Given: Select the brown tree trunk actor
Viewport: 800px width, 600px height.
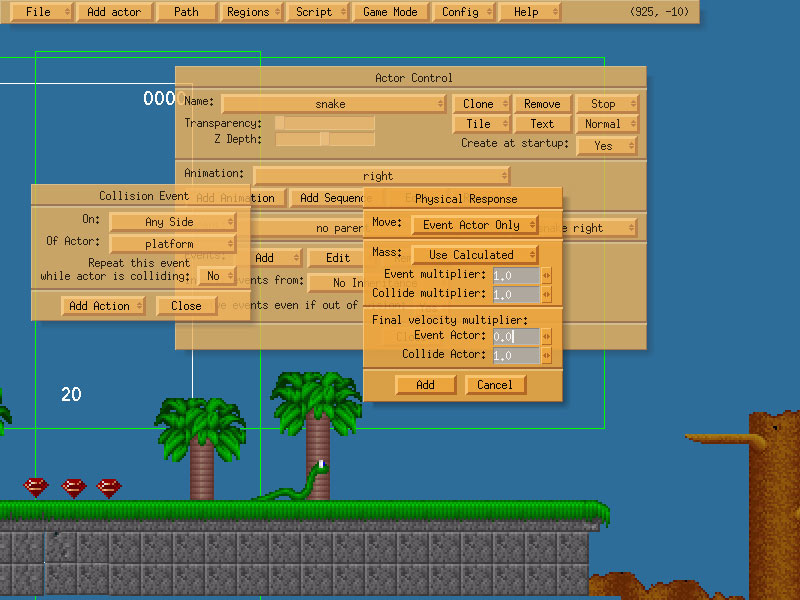Looking at the screenshot, I should pyautogui.click(x=773, y=505).
